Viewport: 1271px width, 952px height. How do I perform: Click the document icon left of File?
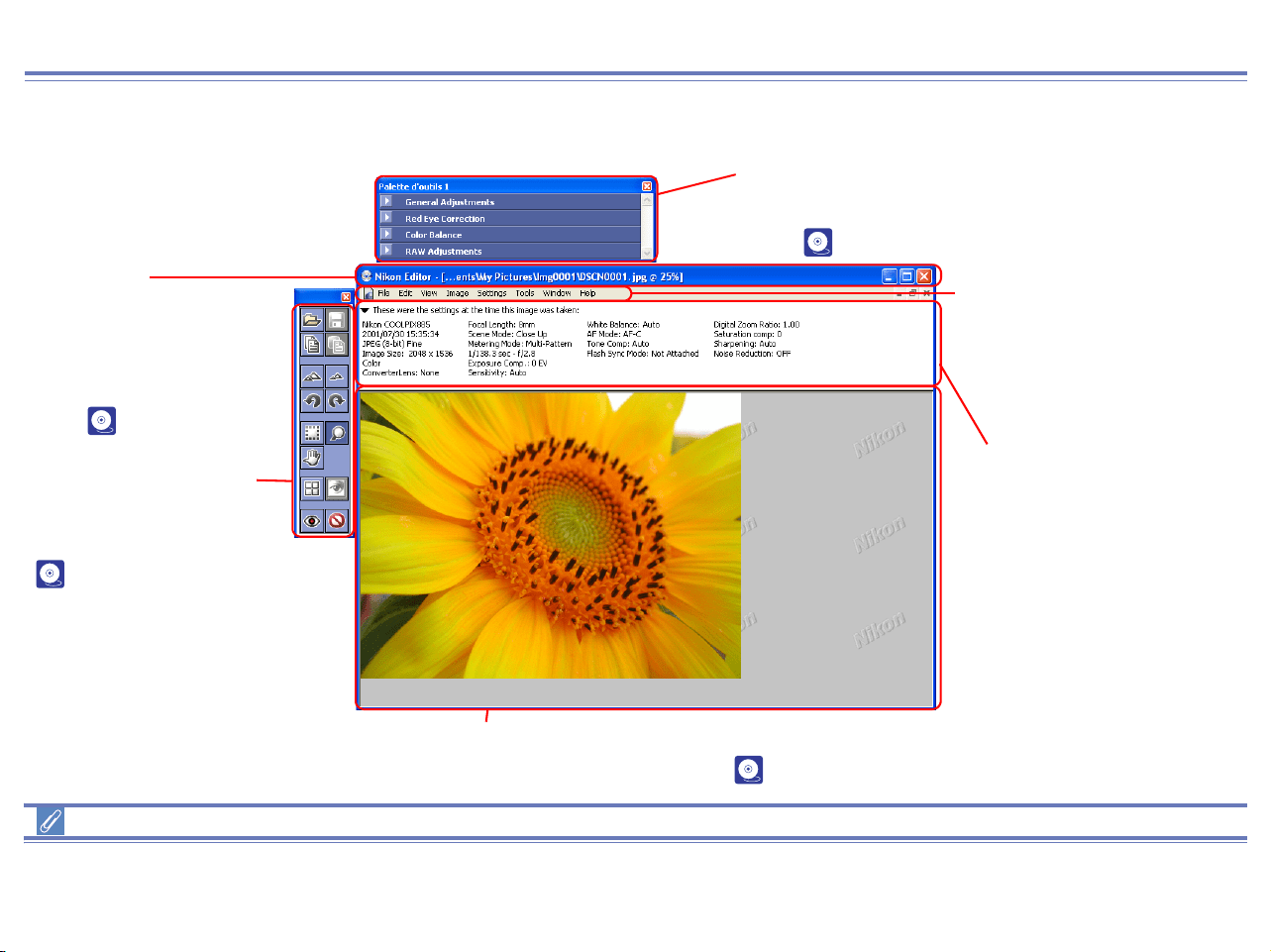coord(369,293)
